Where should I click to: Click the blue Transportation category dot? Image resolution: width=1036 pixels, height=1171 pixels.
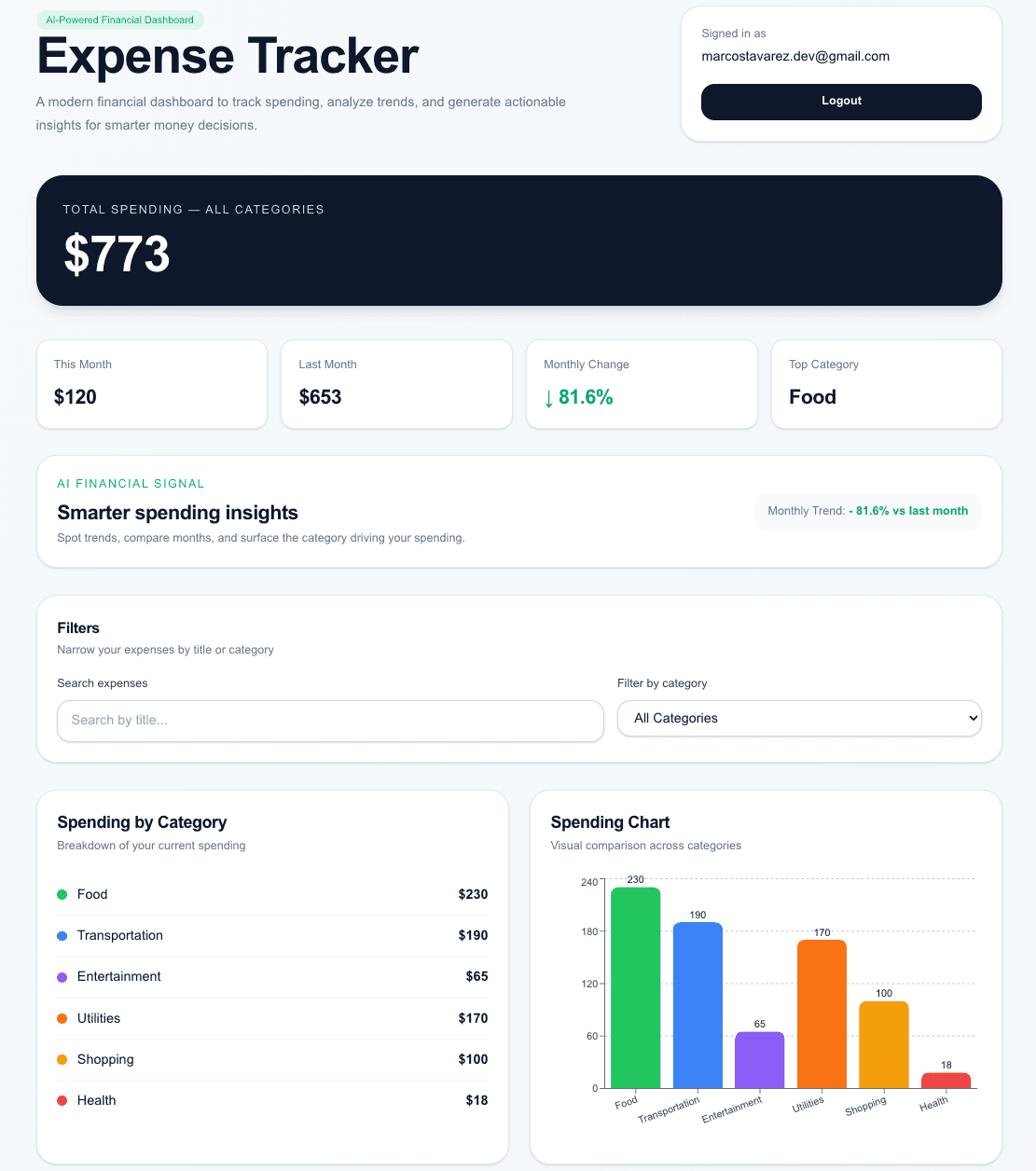(62, 935)
